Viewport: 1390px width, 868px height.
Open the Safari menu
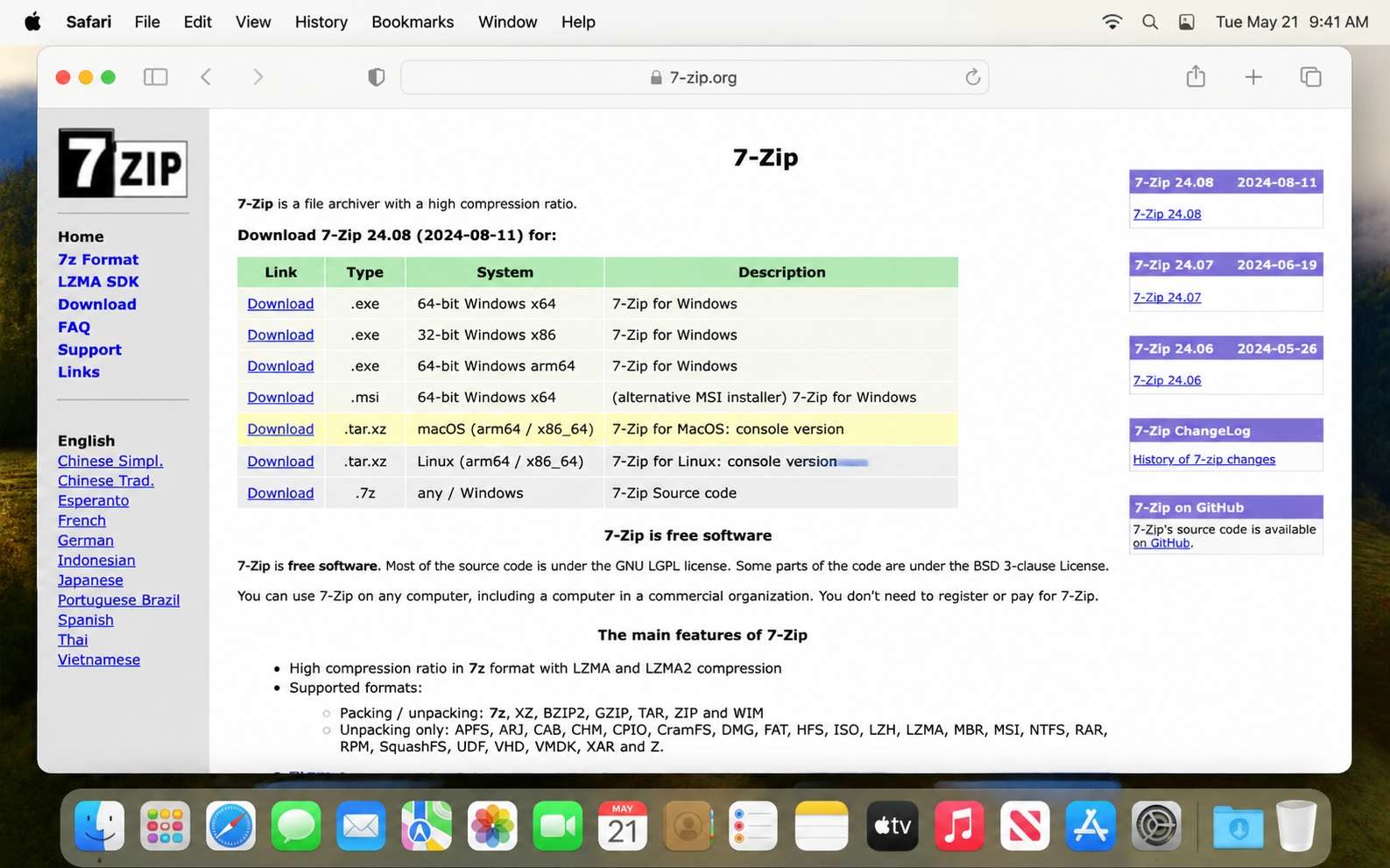coord(88,22)
